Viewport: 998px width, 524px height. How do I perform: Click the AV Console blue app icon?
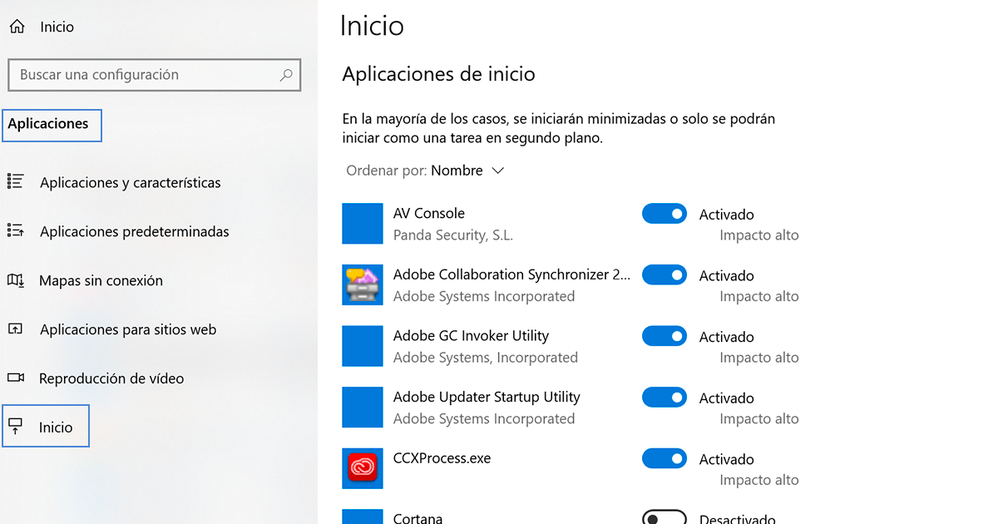coord(362,223)
